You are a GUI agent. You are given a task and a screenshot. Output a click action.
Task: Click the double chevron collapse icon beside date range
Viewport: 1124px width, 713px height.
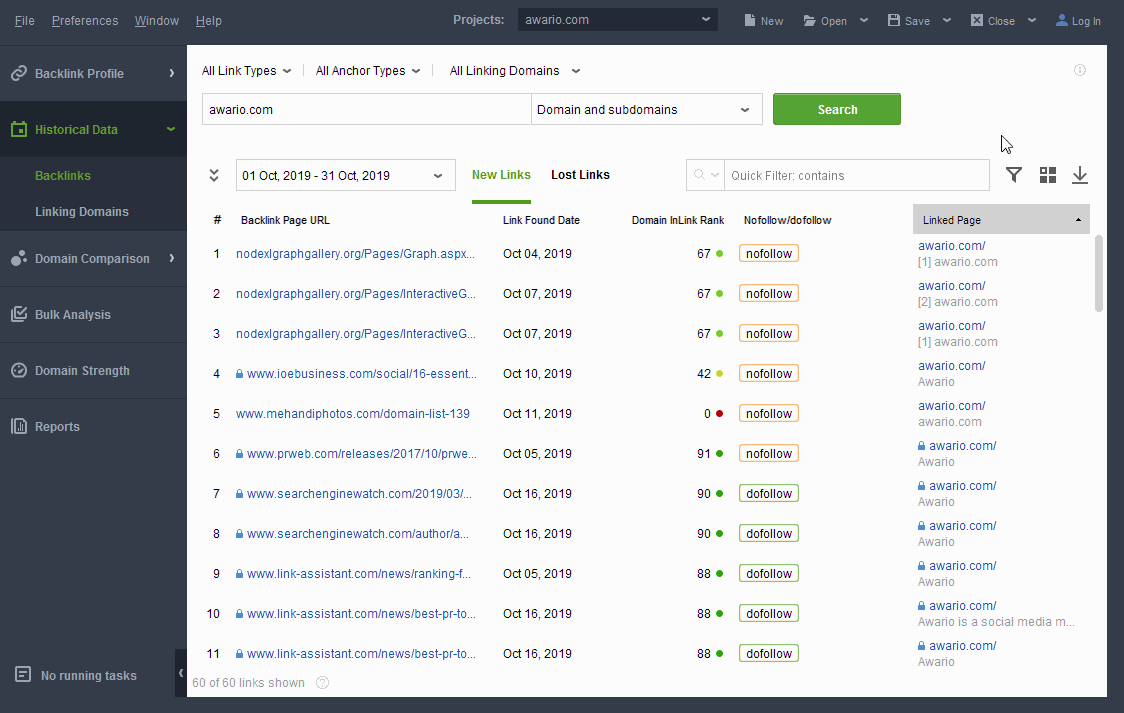tap(214, 175)
